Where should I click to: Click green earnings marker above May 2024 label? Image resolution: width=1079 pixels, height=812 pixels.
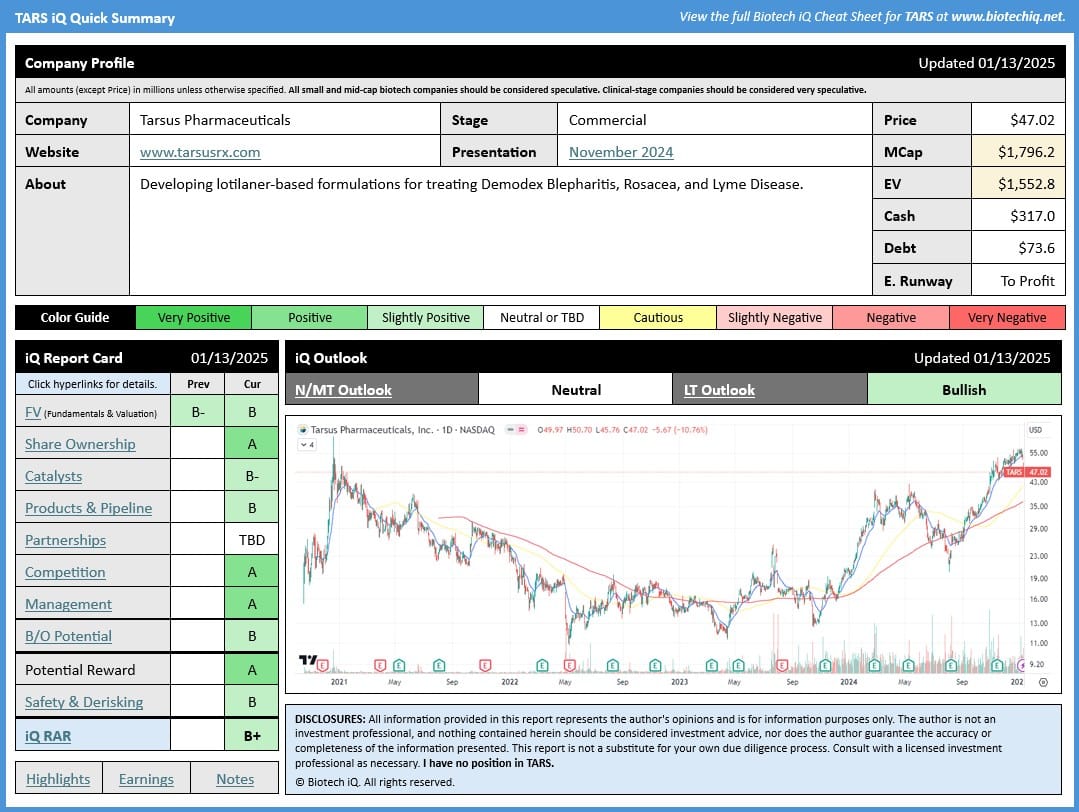pyautogui.click(x=908, y=665)
